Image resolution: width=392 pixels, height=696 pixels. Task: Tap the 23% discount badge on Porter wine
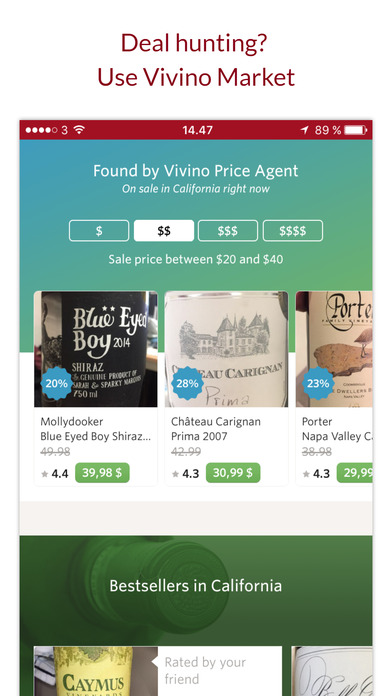point(318,383)
